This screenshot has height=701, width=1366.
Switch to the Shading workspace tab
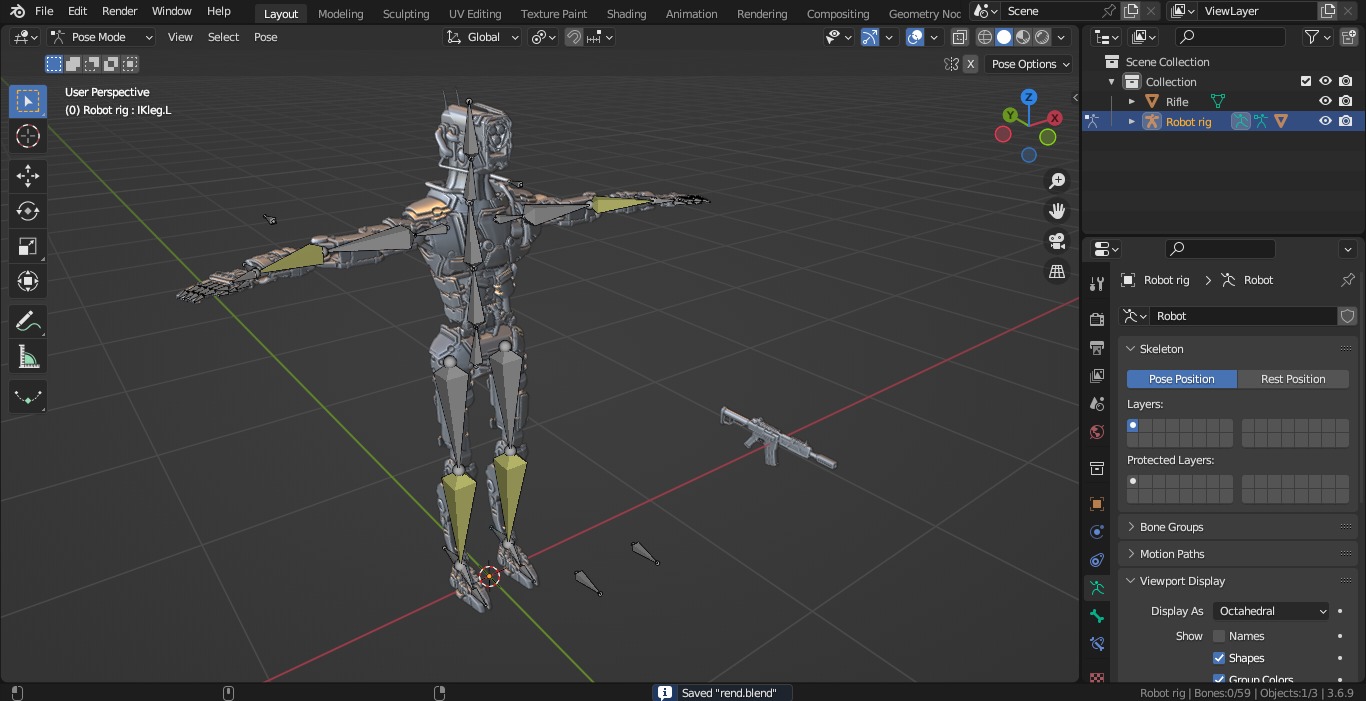coord(626,13)
